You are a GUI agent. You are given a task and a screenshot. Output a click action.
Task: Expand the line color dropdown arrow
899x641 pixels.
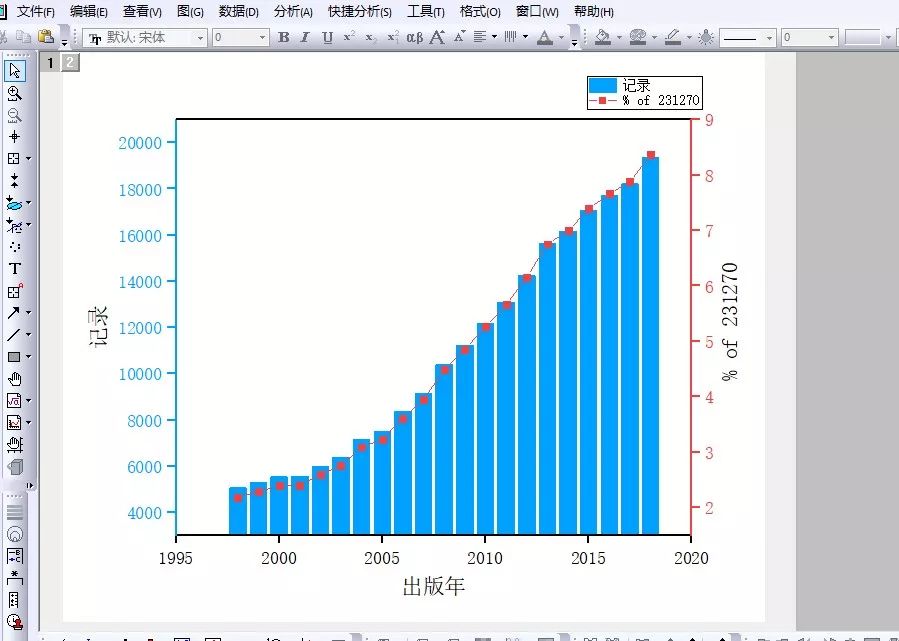point(689,37)
